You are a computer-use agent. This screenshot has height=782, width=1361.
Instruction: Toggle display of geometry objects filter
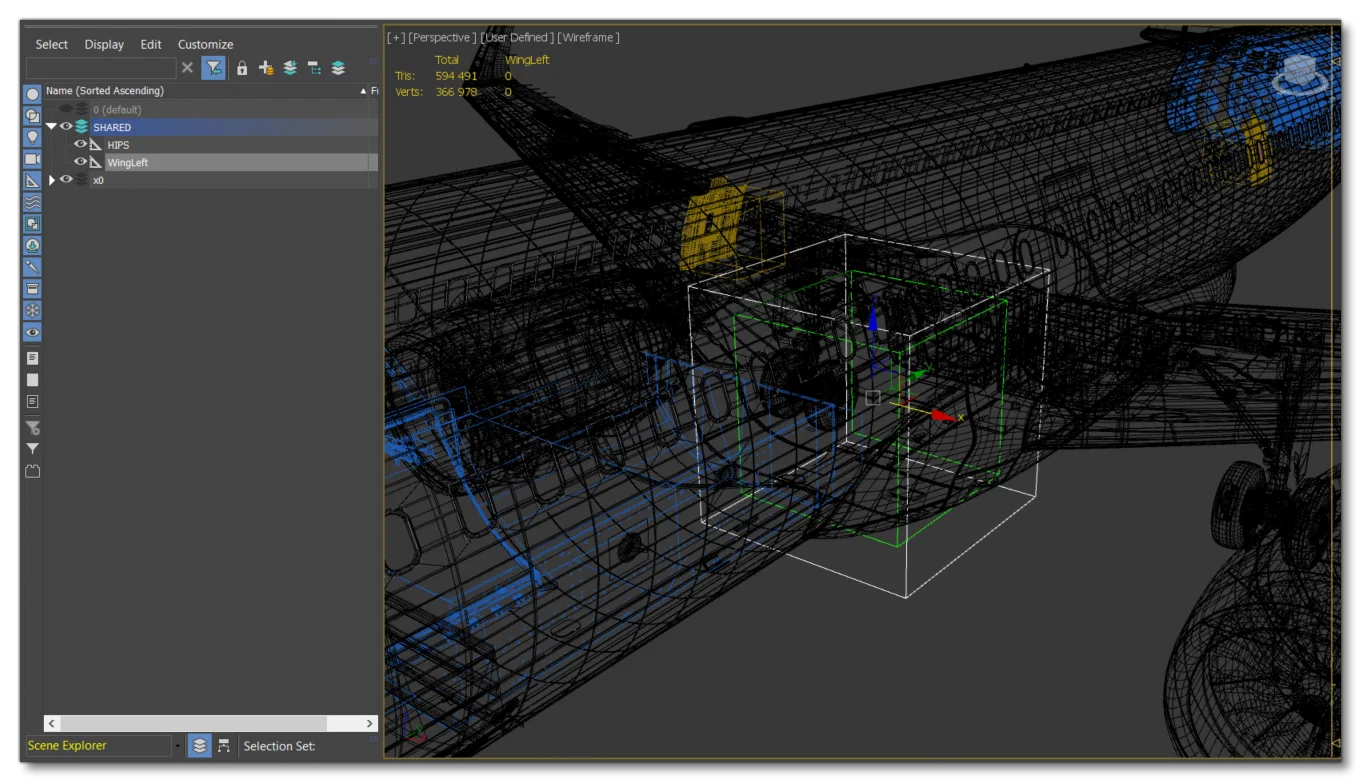[32, 93]
